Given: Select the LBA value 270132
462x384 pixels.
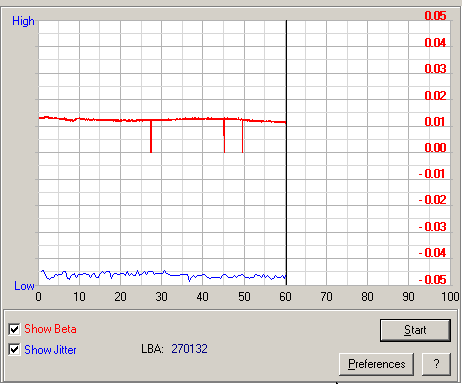Looking at the screenshot, I should tap(189, 349).
